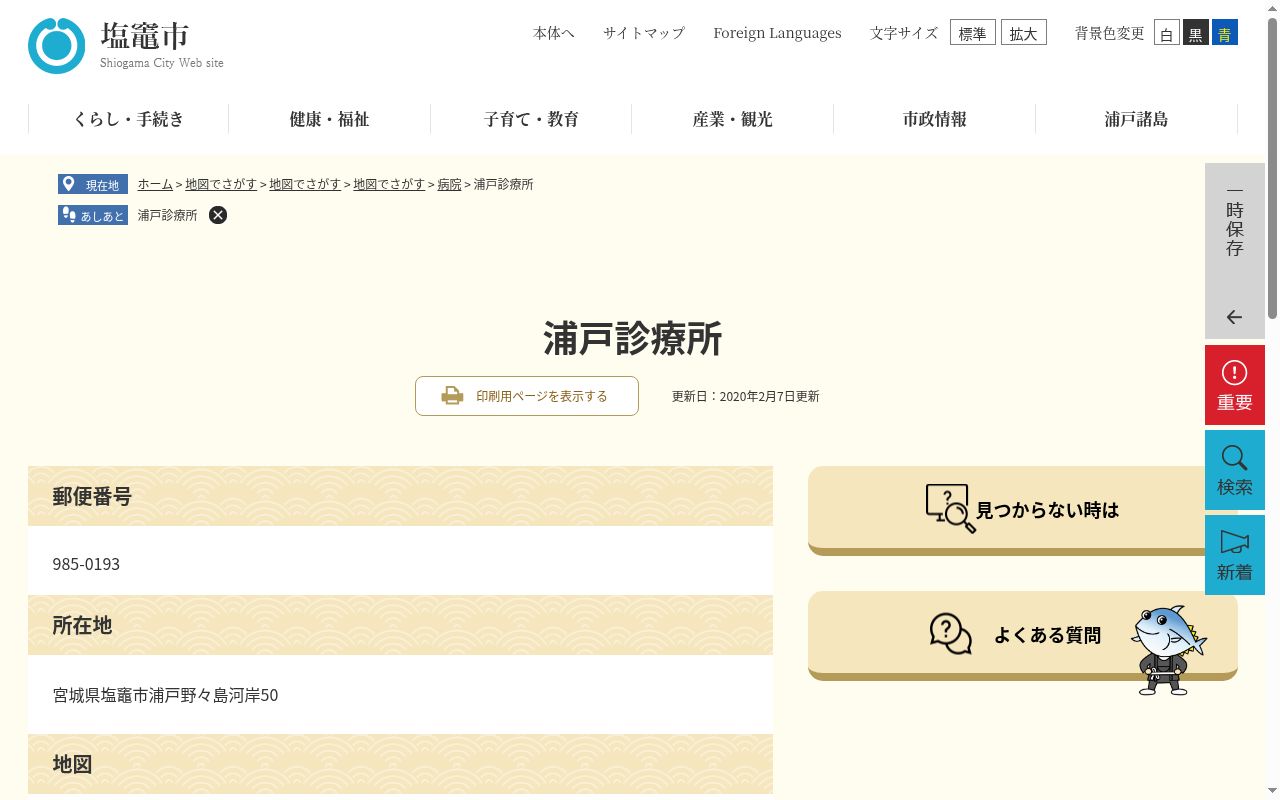1280x800 pixels.
Task: Open the サイトマップ link
Action: pos(644,33)
